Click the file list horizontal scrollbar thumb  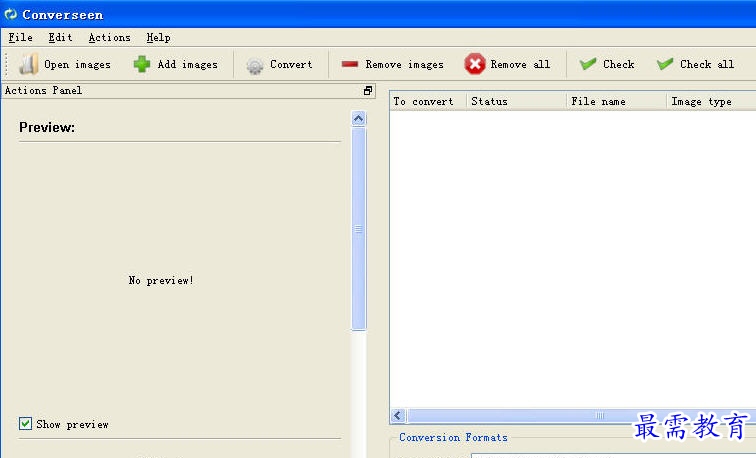point(581,415)
